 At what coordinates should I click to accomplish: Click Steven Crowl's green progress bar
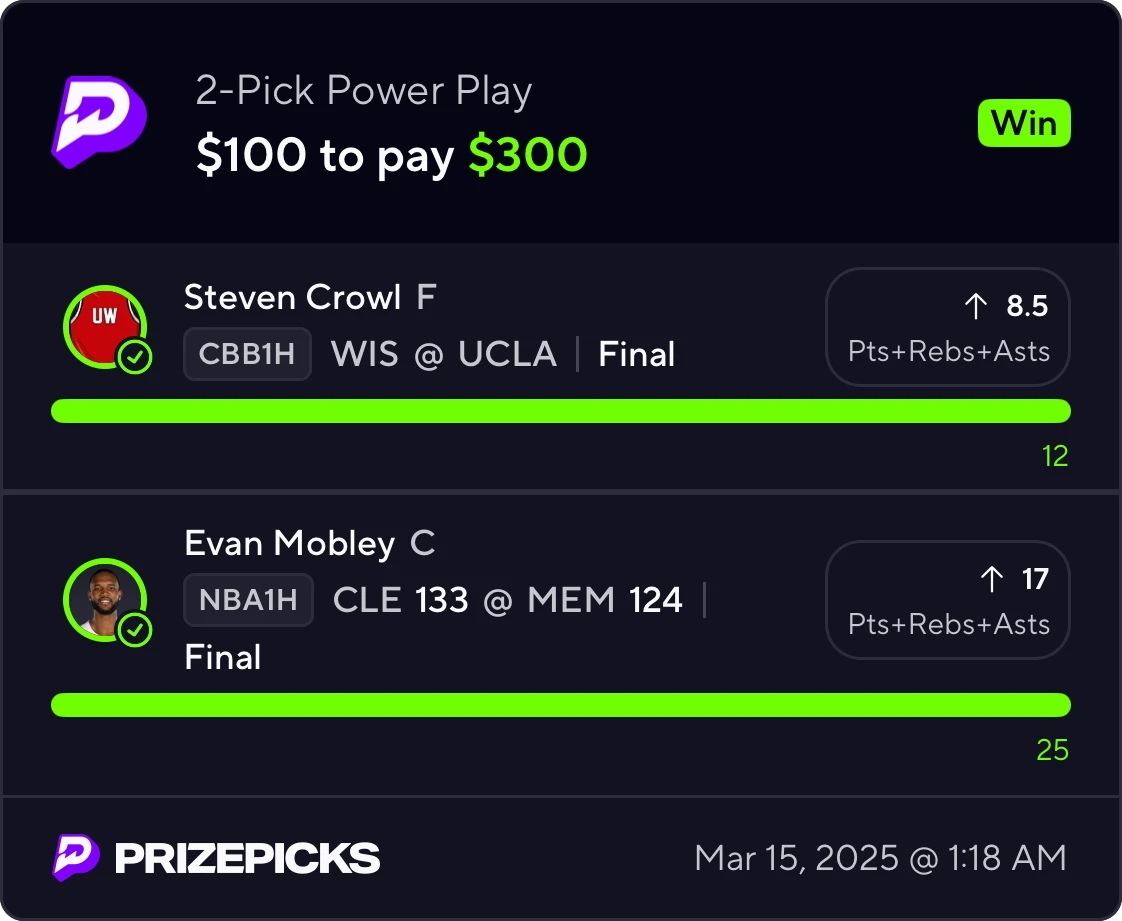click(x=561, y=411)
